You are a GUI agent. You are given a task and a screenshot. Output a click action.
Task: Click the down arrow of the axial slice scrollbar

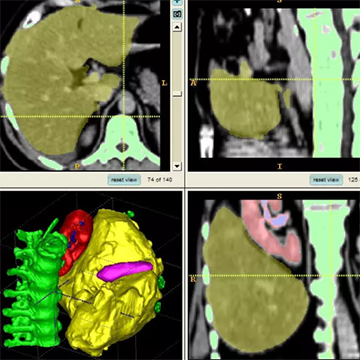[x=177, y=166]
